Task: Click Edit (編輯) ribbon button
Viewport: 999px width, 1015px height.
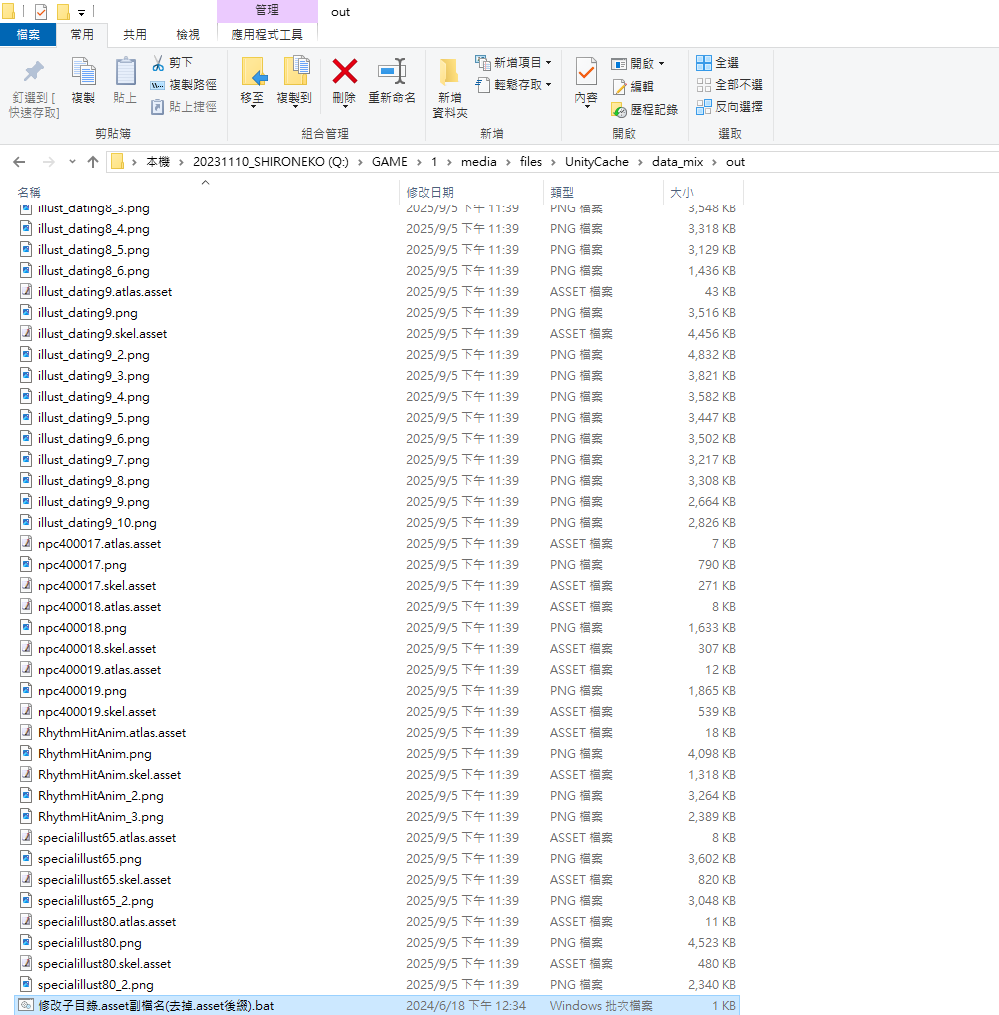Action: coord(633,86)
